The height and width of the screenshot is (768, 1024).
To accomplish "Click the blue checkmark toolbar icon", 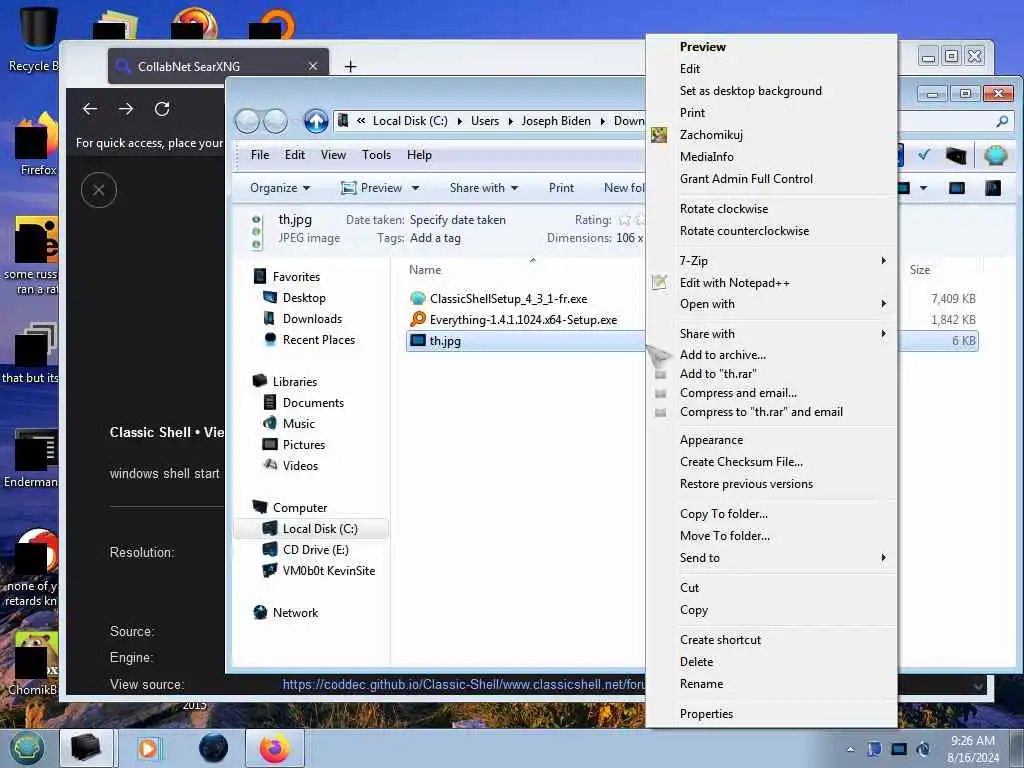I will tap(924, 155).
